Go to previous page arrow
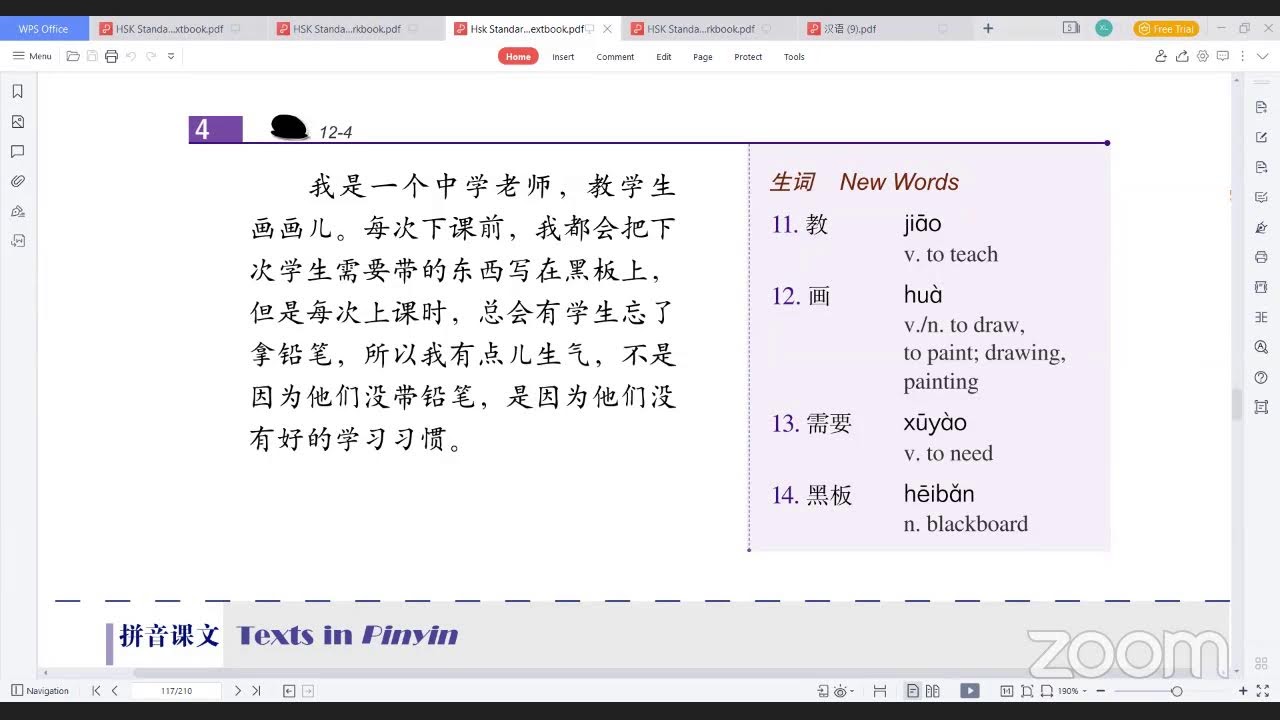The width and height of the screenshot is (1280, 720). click(115, 690)
